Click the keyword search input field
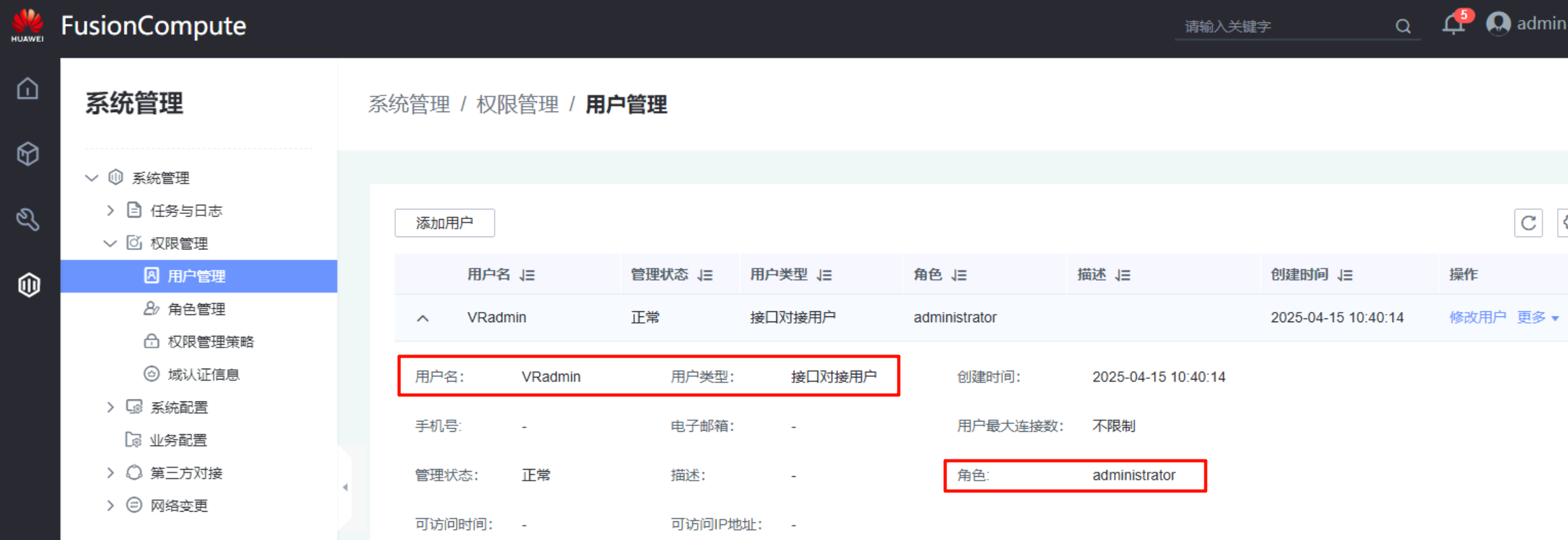This screenshot has height=540, width=1568. pyautogui.click(x=1283, y=26)
